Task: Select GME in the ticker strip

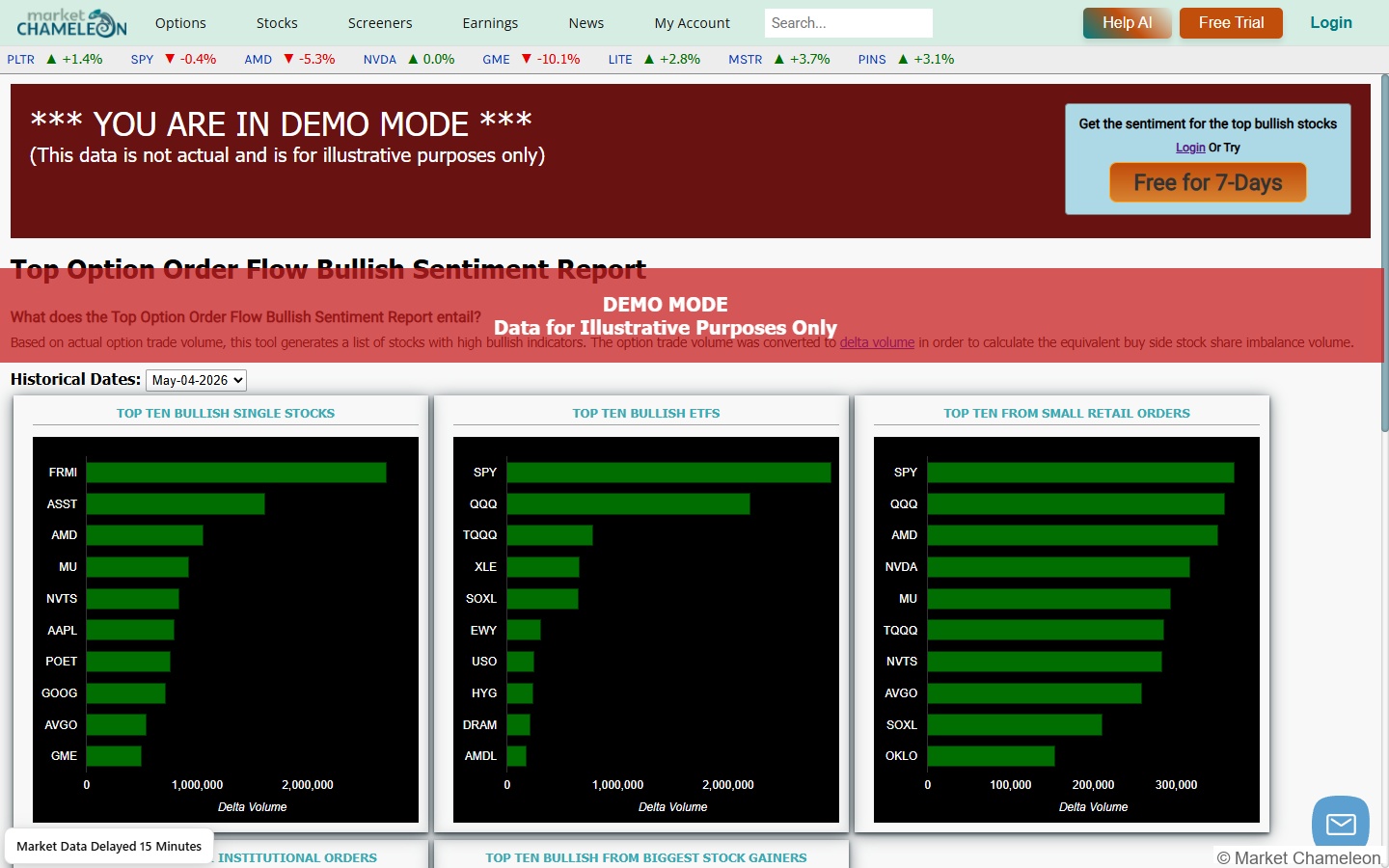Action: (496, 59)
